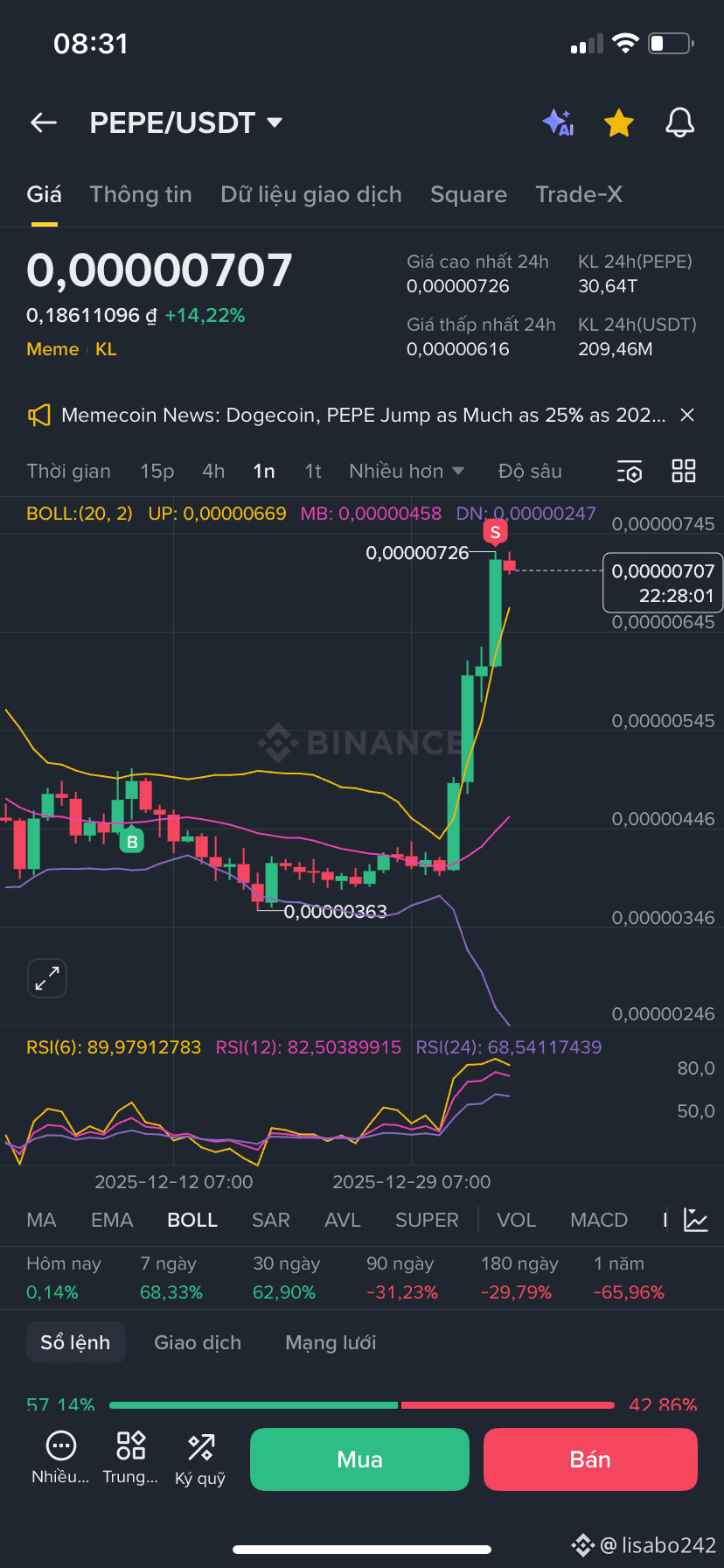Open the Square tab

point(469,194)
